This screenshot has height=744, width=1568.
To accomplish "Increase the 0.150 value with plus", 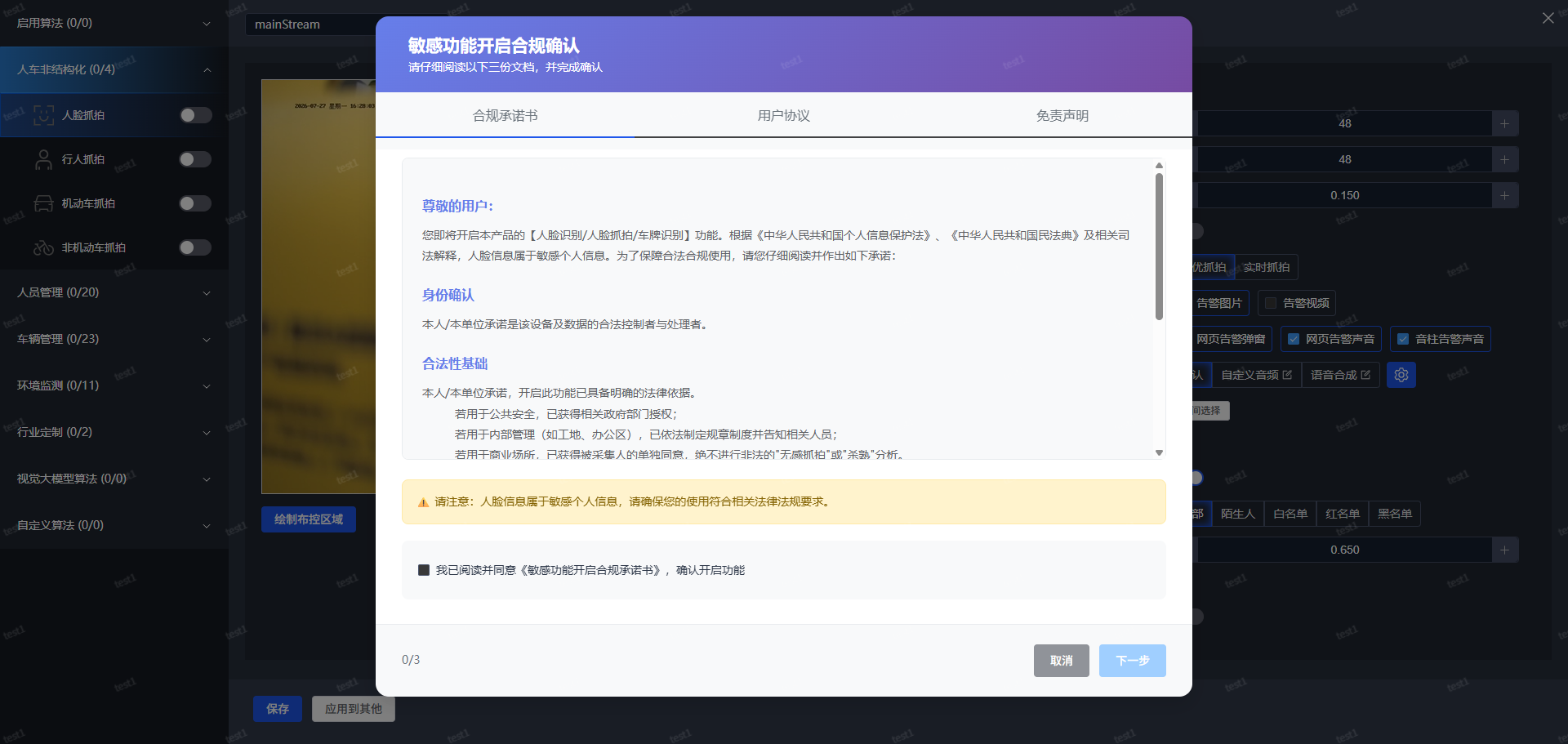I will [1504, 195].
